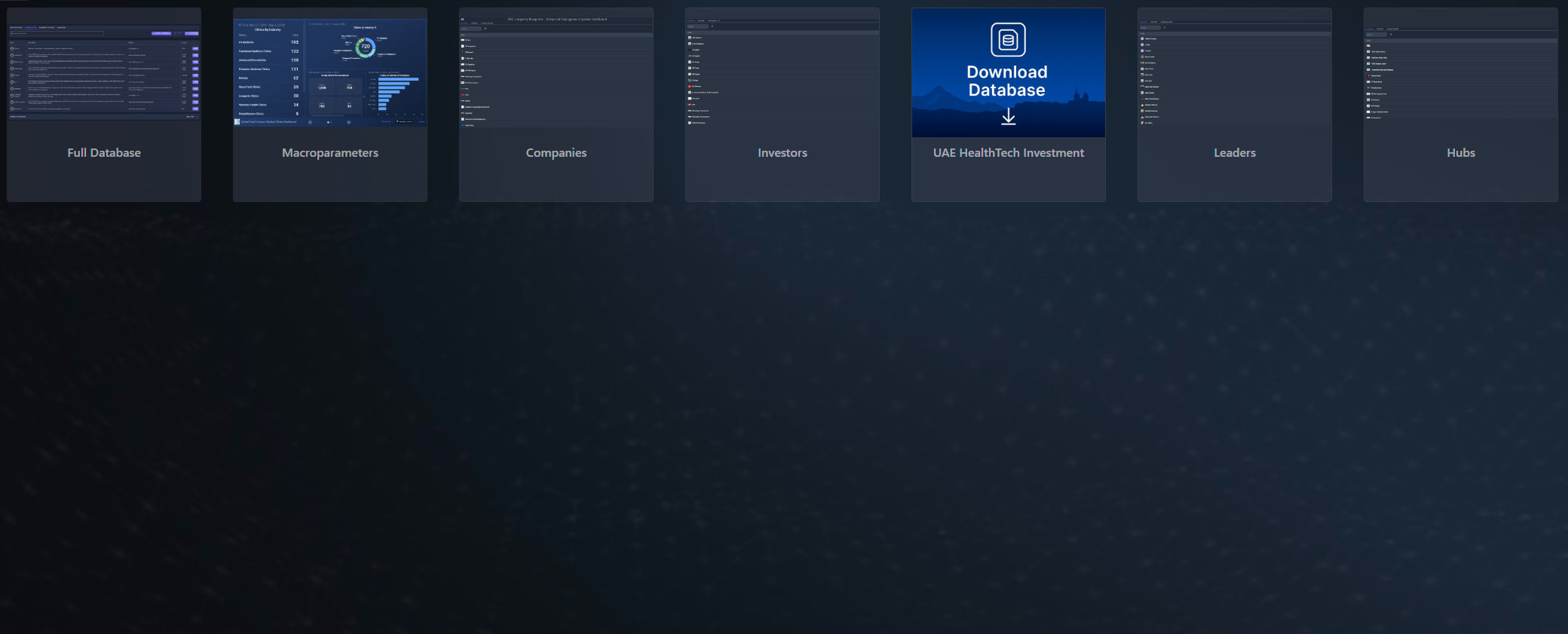The image size is (1568, 634).
Task: Open the Companies list preview thumbnail
Action: coord(556,72)
